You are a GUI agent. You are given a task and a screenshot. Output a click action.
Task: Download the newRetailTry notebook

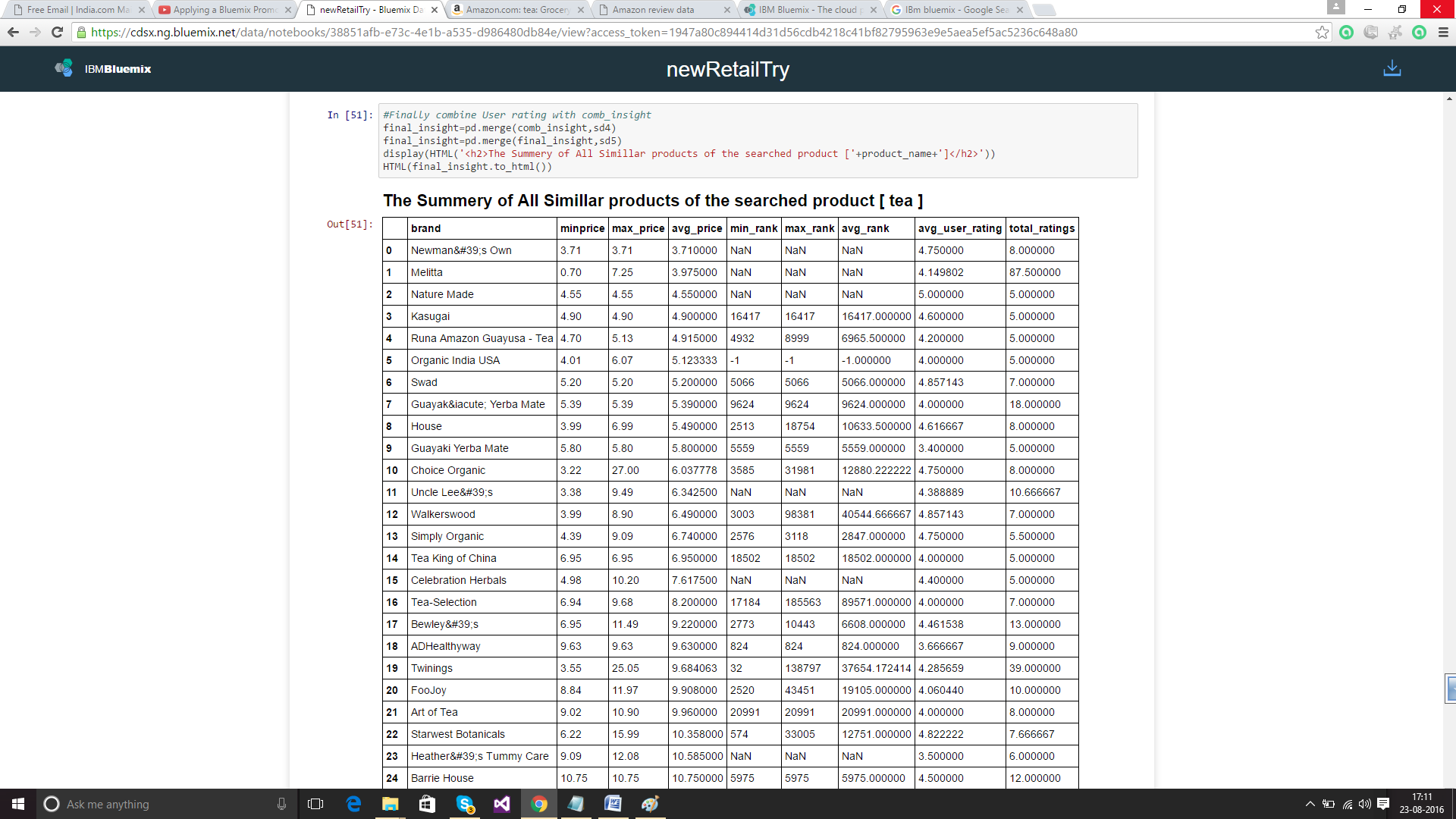point(1392,69)
